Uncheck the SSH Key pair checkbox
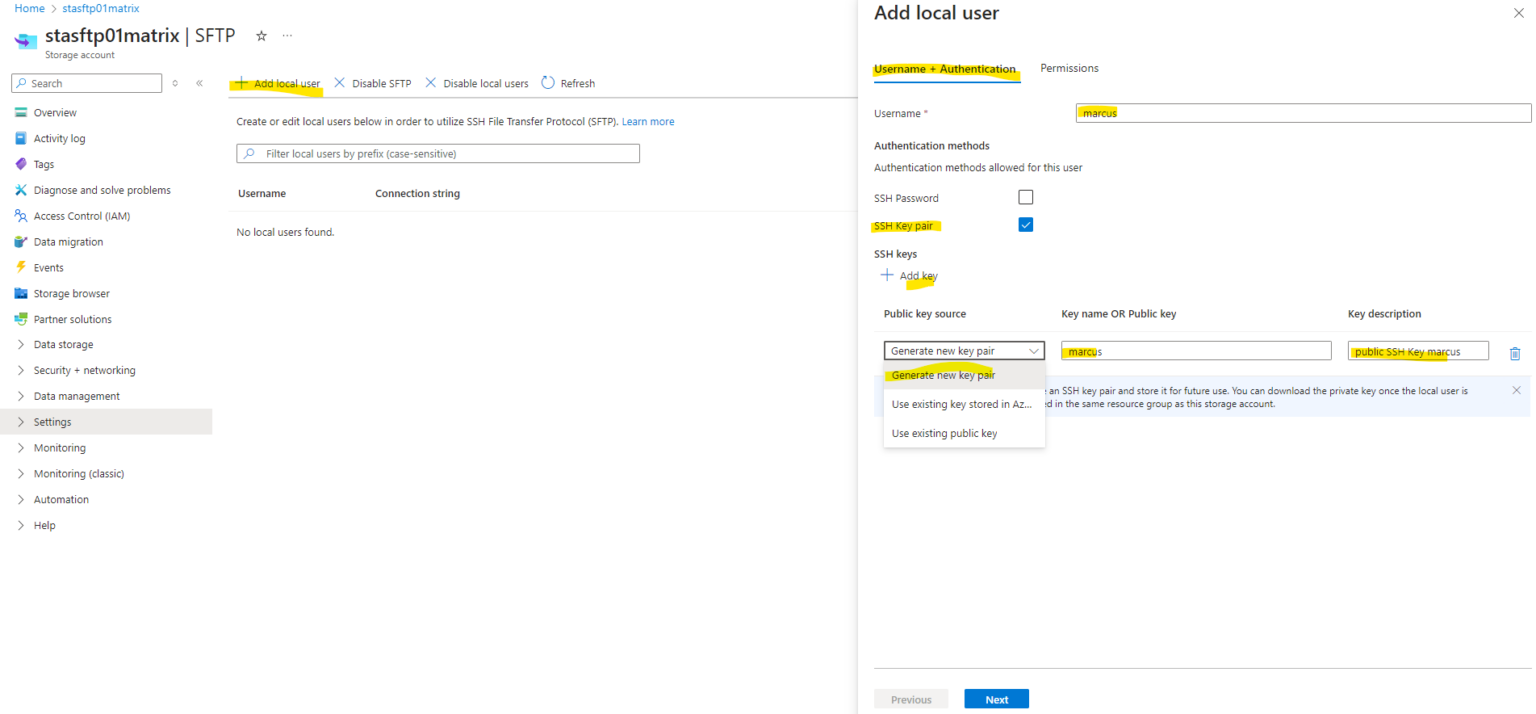The width and height of the screenshot is (1536, 714). click(1025, 225)
